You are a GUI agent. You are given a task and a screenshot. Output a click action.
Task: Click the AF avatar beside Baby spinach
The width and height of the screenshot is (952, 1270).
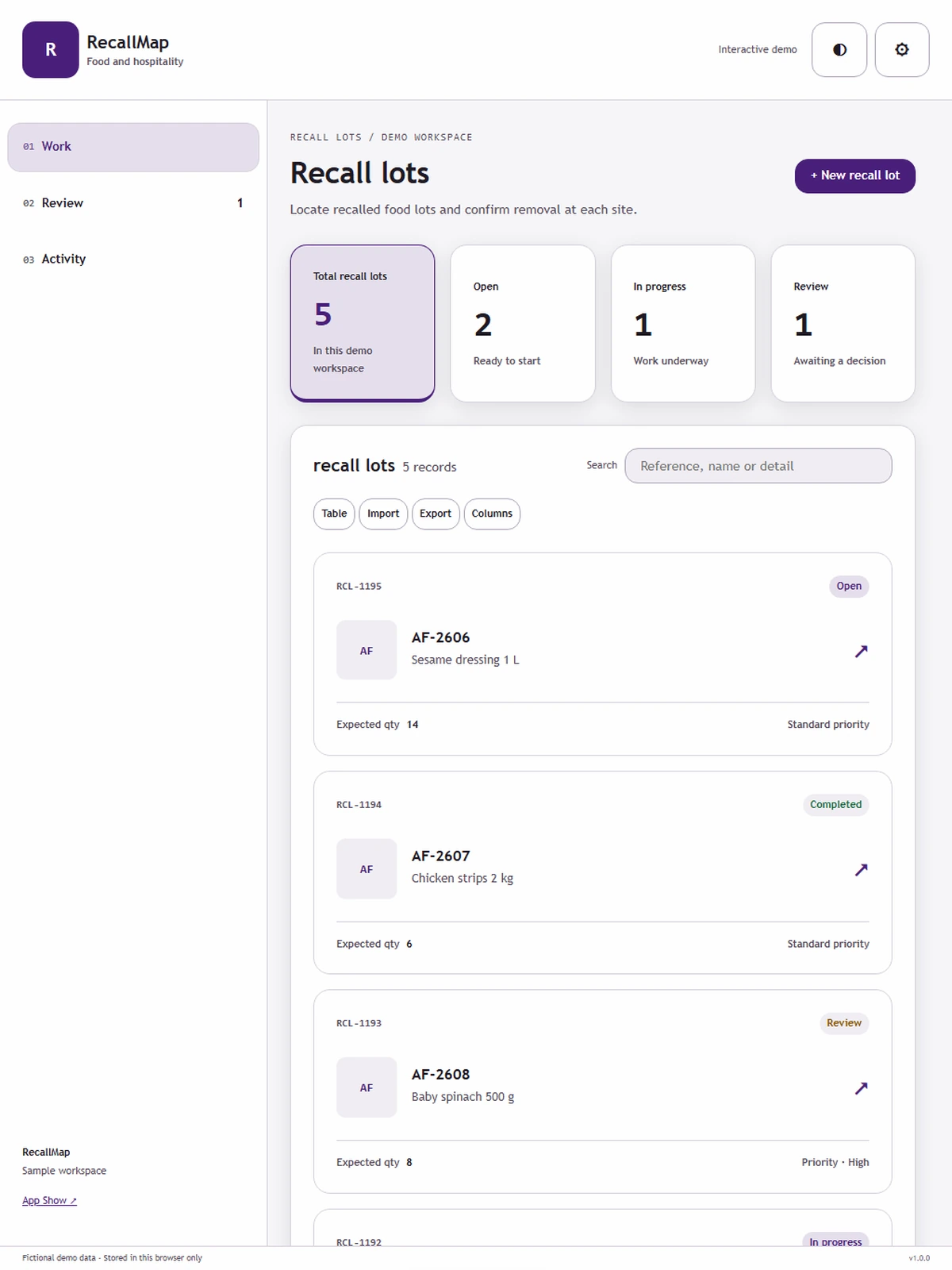tap(367, 1087)
